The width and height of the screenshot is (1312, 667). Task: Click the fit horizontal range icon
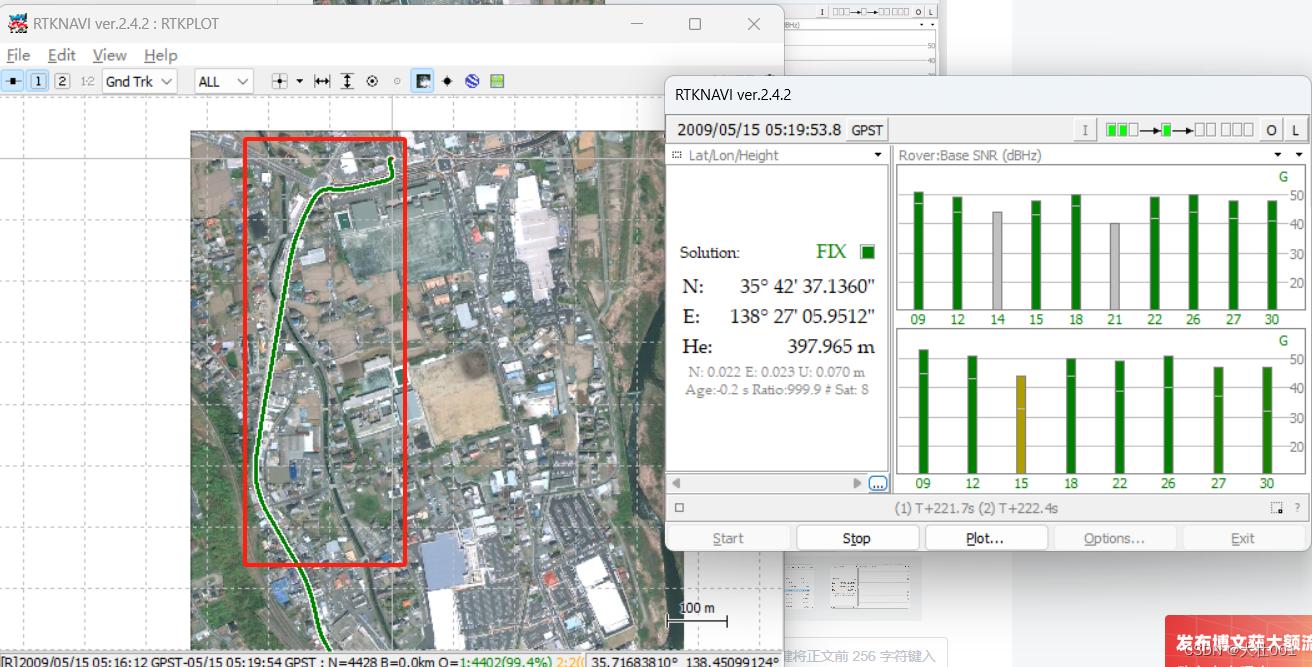point(322,81)
